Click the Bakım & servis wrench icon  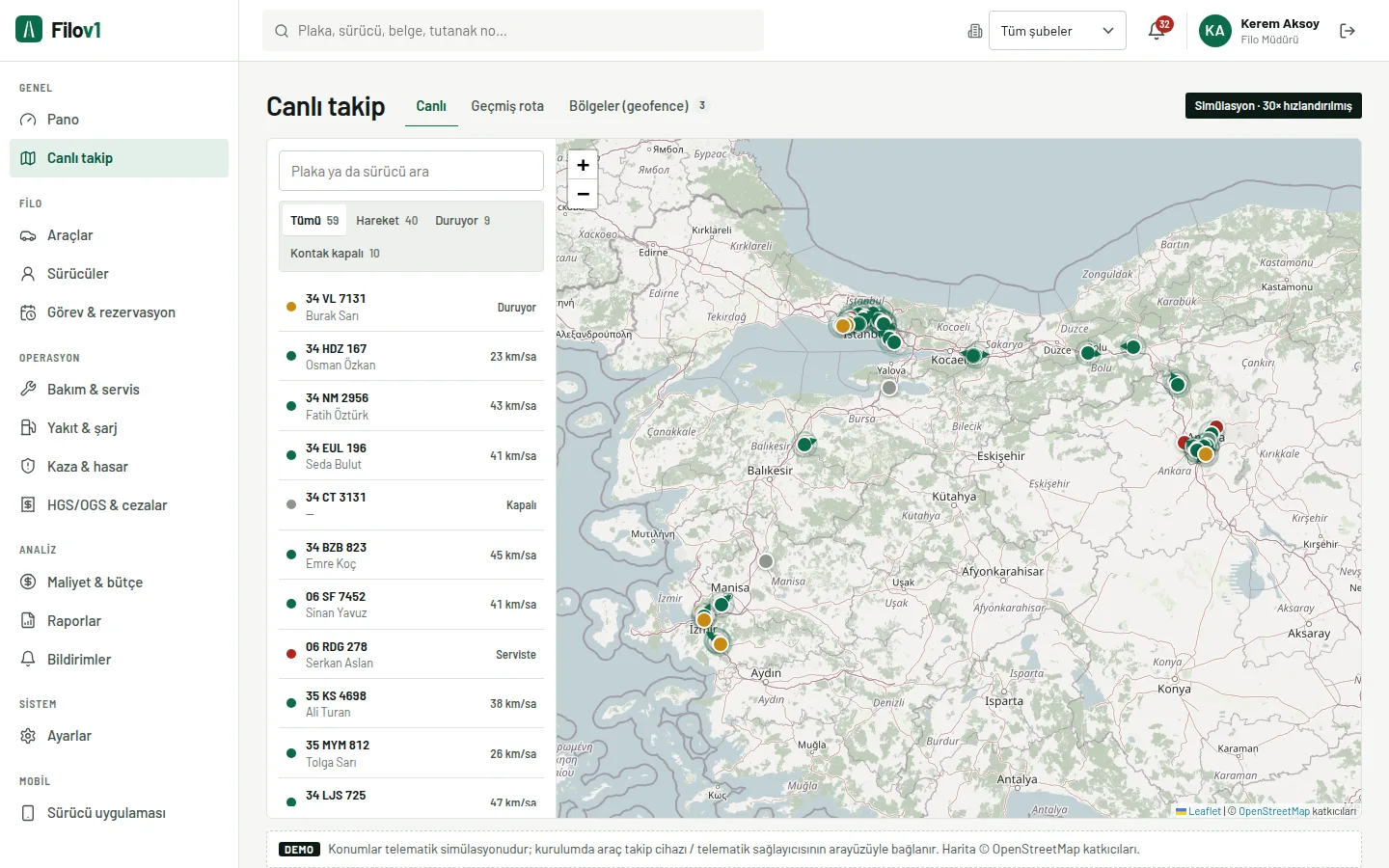point(28,390)
